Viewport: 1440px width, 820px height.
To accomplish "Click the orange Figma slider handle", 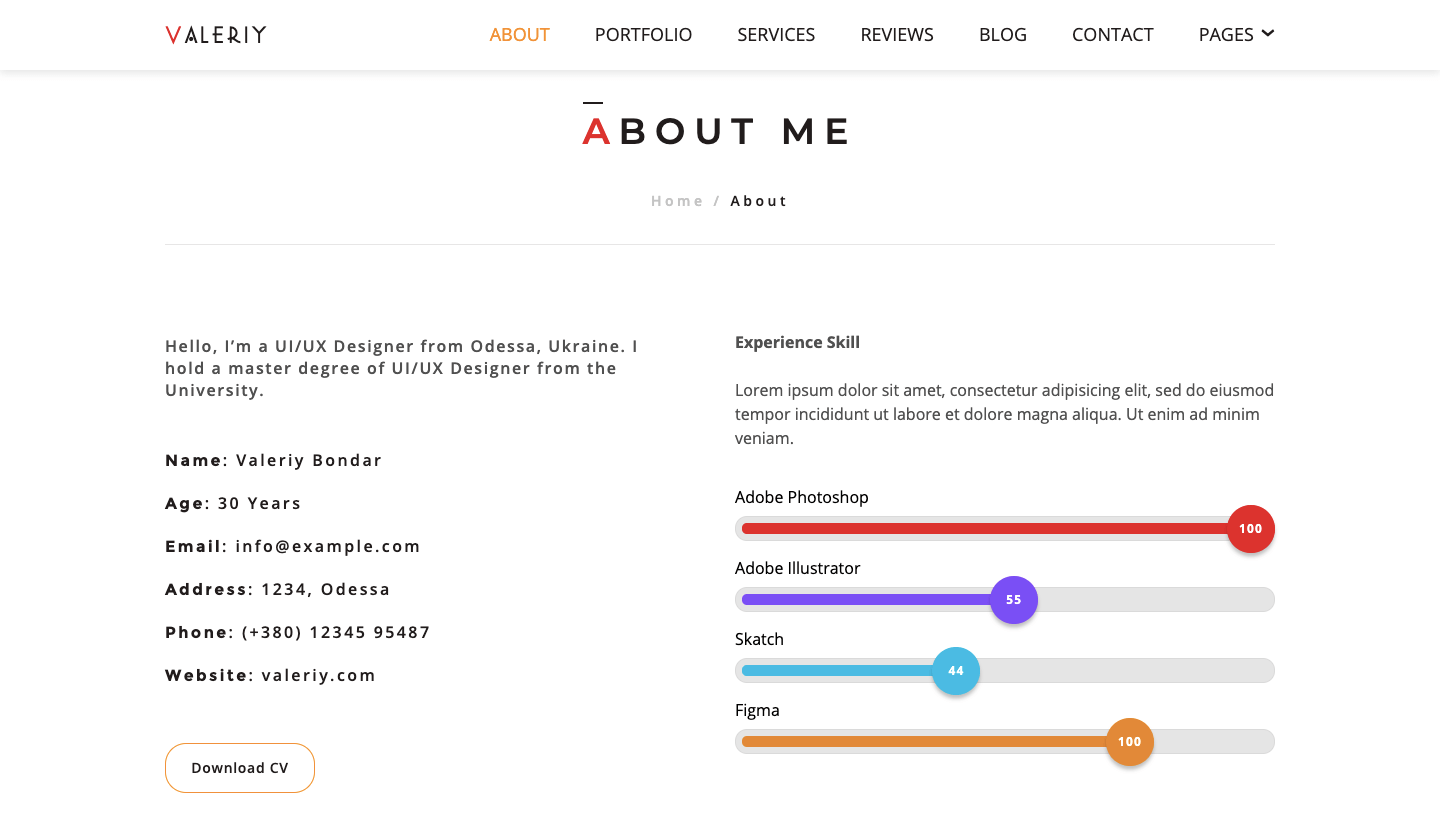I will pos(1130,742).
